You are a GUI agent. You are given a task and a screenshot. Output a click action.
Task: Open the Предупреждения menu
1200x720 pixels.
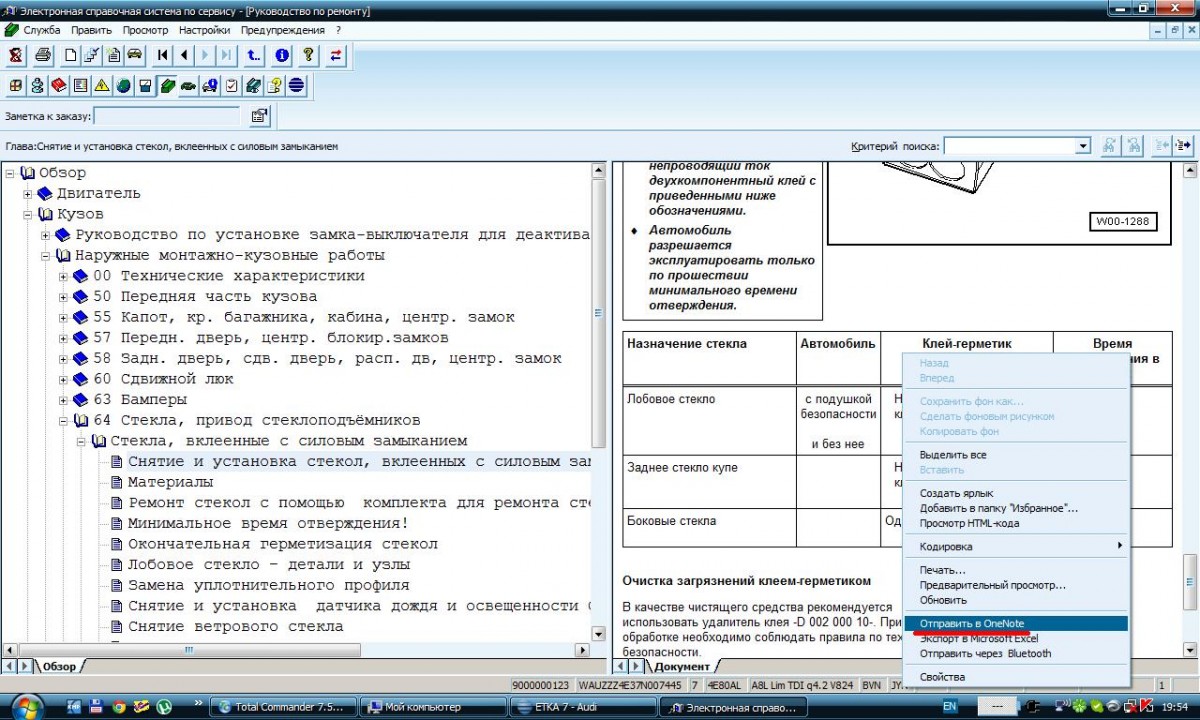(x=283, y=30)
